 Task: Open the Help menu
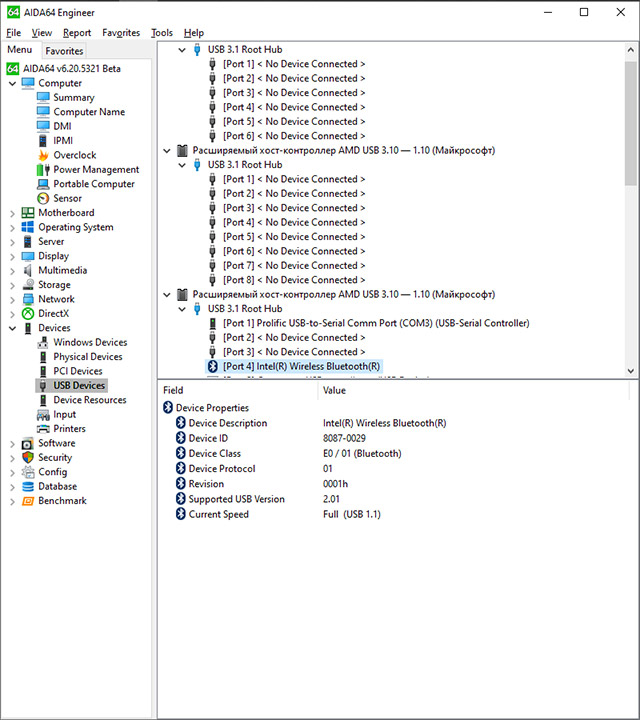pyautogui.click(x=194, y=33)
